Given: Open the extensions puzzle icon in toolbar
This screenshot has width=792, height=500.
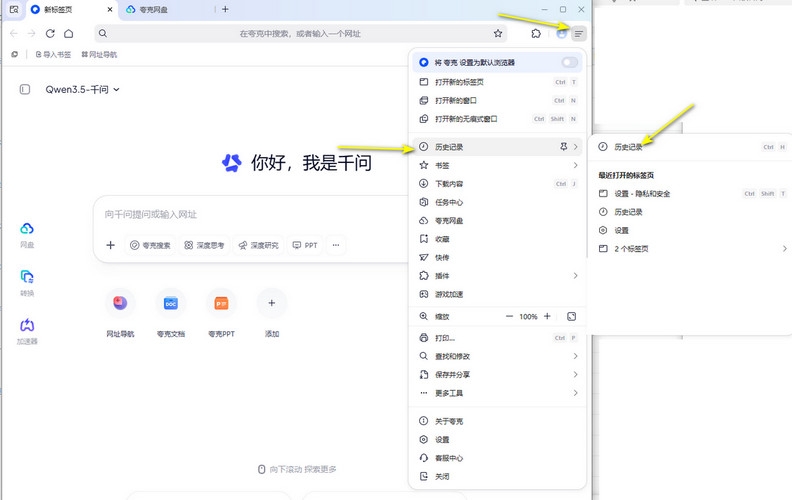Looking at the screenshot, I should tap(536, 34).
